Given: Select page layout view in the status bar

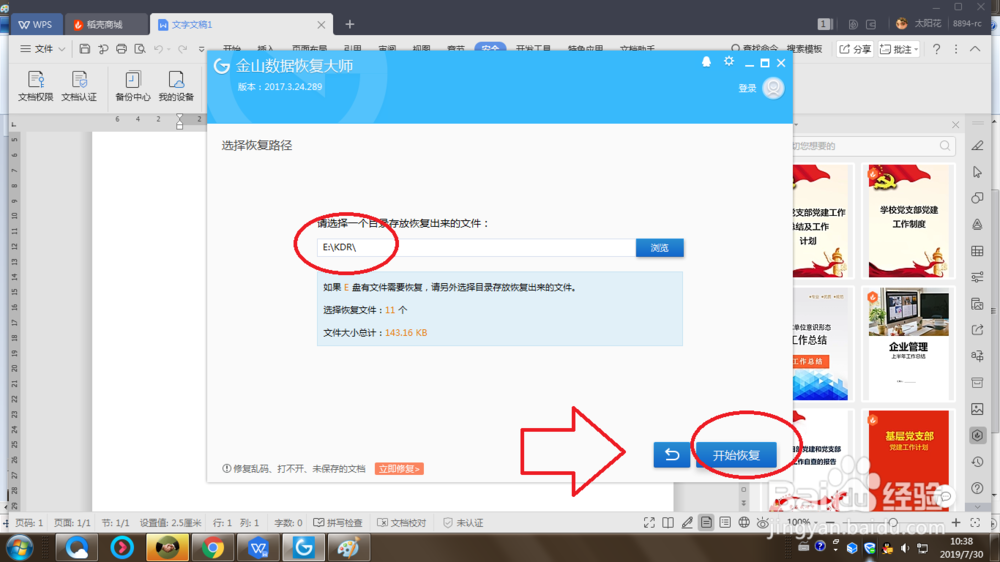Looking at the screenshot, I should [706, 522].
